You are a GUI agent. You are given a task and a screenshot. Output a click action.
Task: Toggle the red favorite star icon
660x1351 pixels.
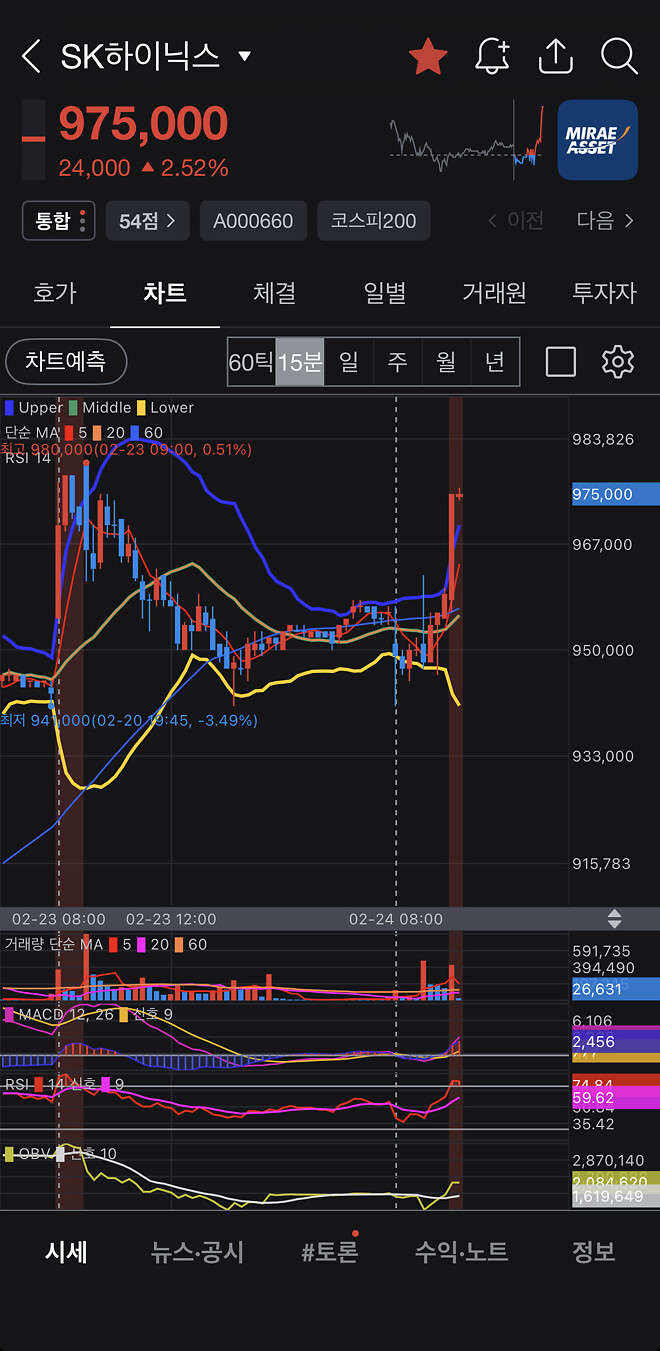click(x=428, y=56)
